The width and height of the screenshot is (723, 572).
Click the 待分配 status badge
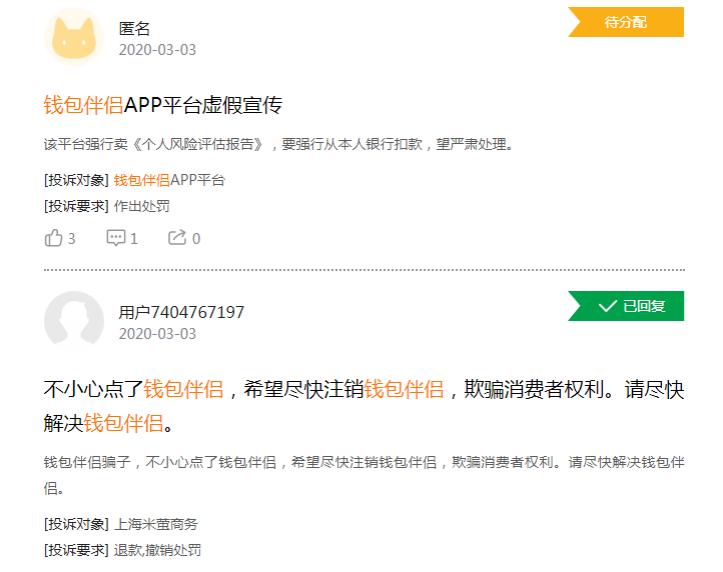click(626, 22)
